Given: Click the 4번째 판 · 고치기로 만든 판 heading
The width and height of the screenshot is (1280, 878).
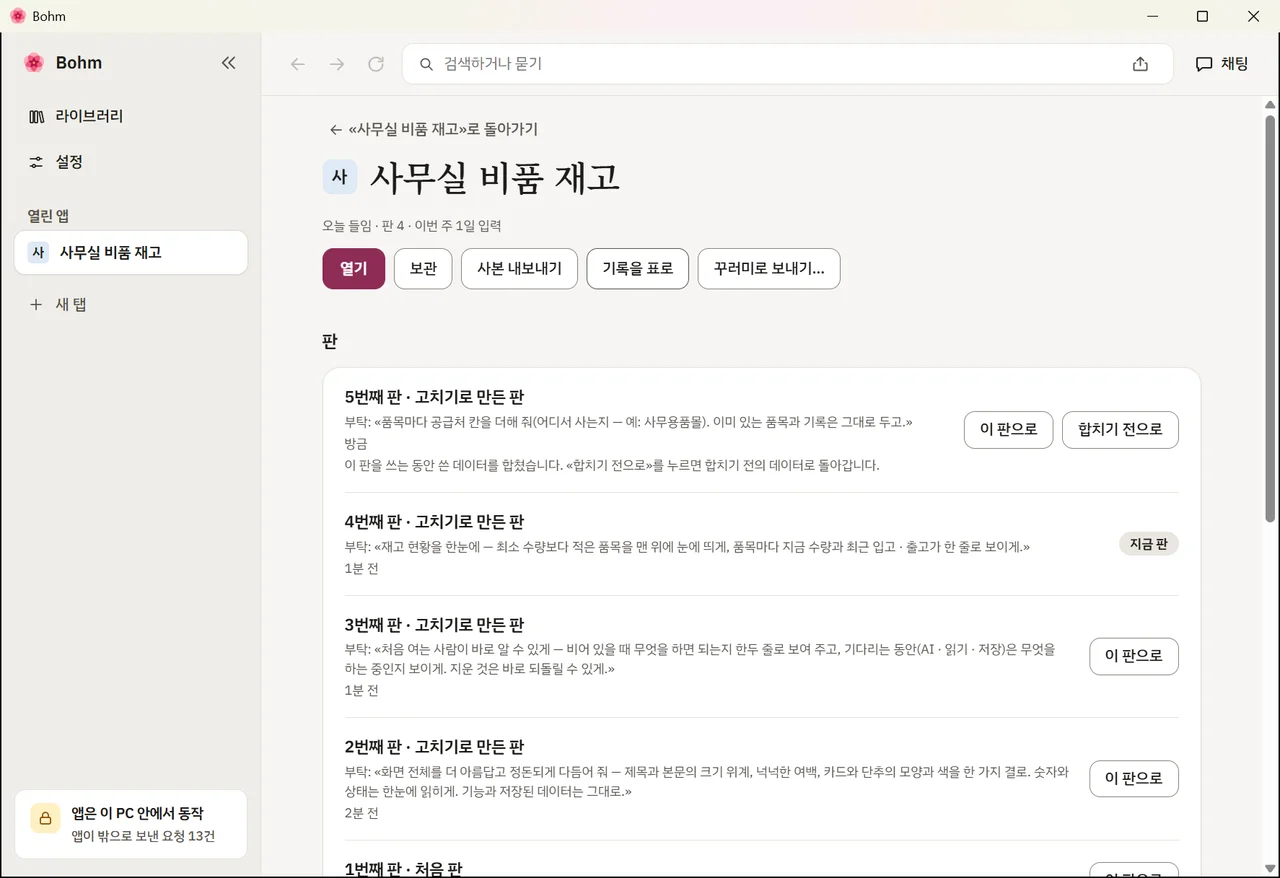Looking at the screenshot, I should [434, 522].
